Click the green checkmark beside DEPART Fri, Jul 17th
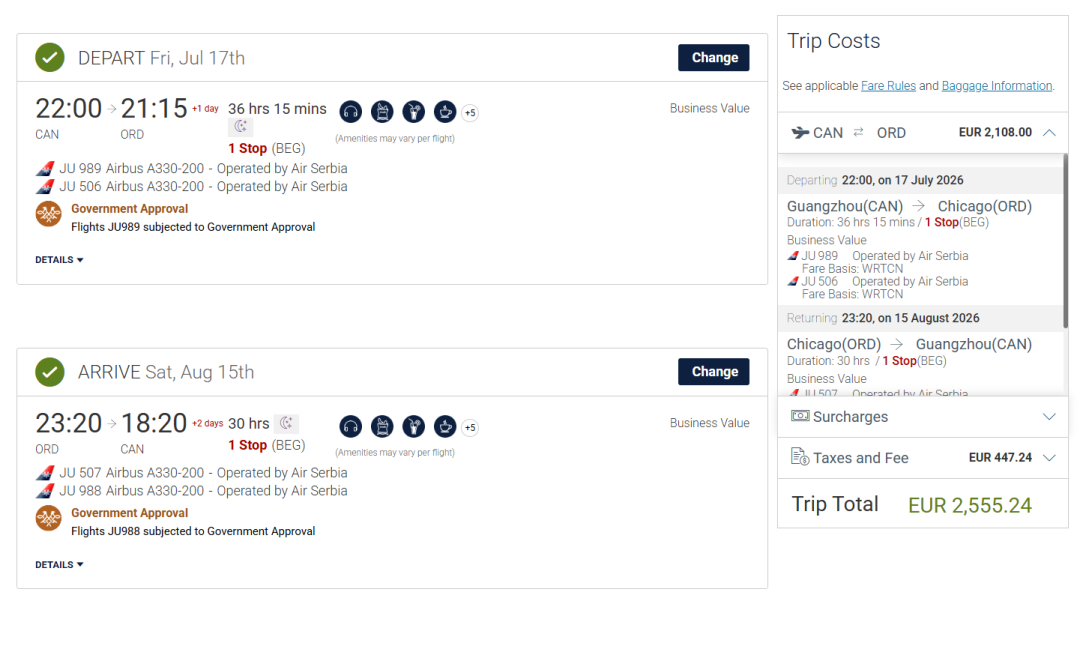The width and height of the screenshot is (1080, 649). (50, 58)
